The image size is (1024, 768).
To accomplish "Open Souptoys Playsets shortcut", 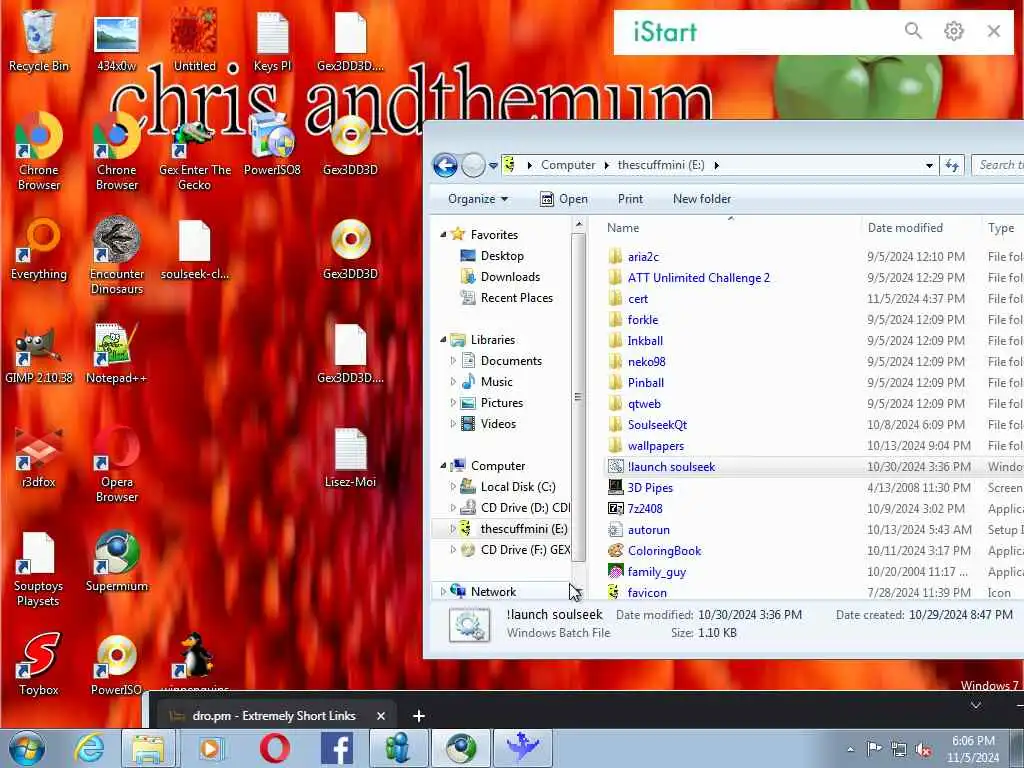I will tap(38, 569).
